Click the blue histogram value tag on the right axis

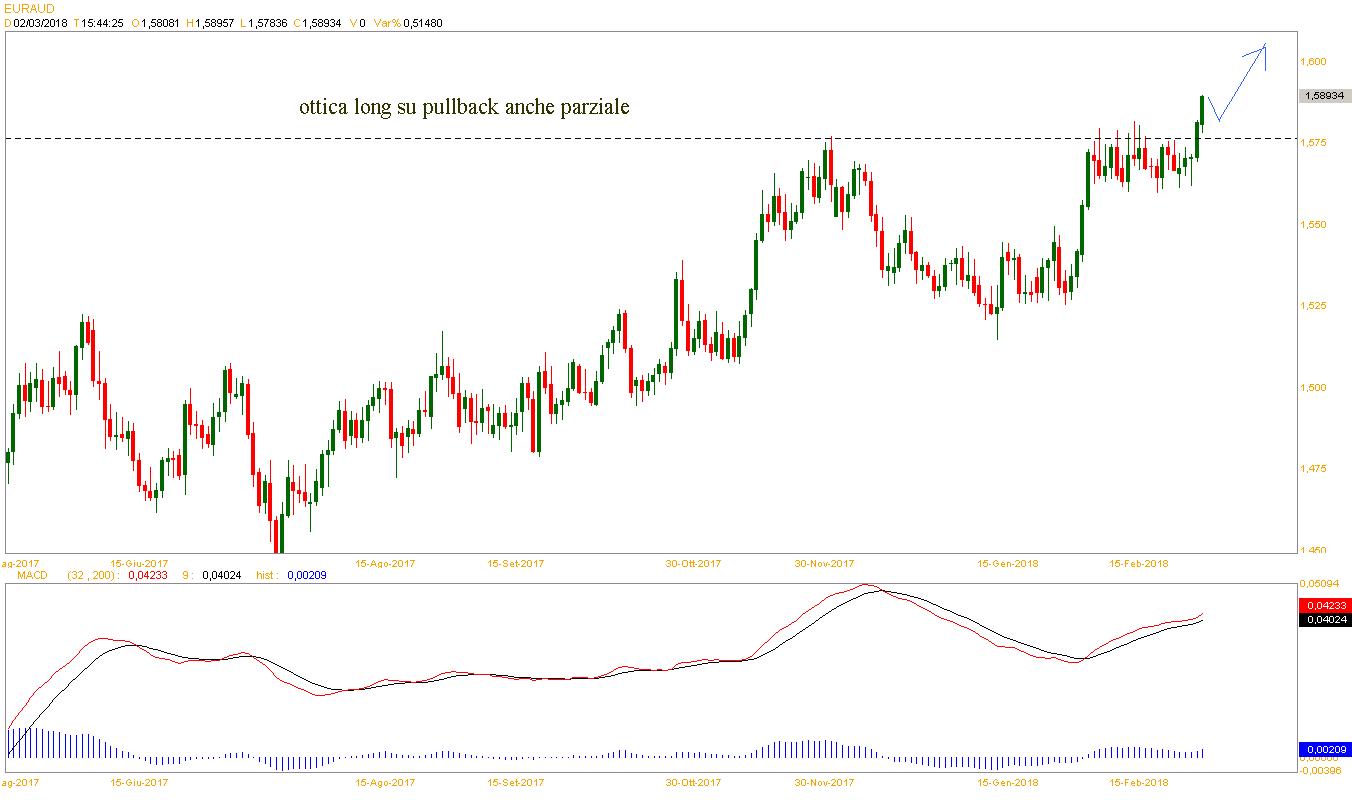[1323, 749]
